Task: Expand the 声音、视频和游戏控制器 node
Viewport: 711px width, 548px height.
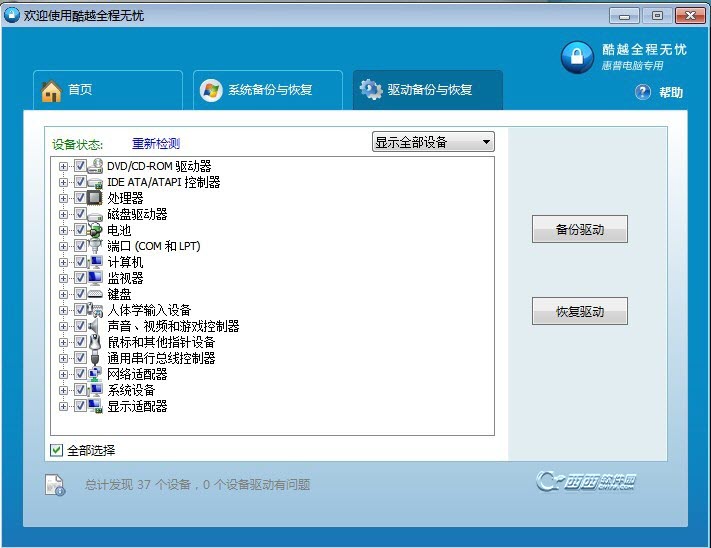Action: pos(63,326)
